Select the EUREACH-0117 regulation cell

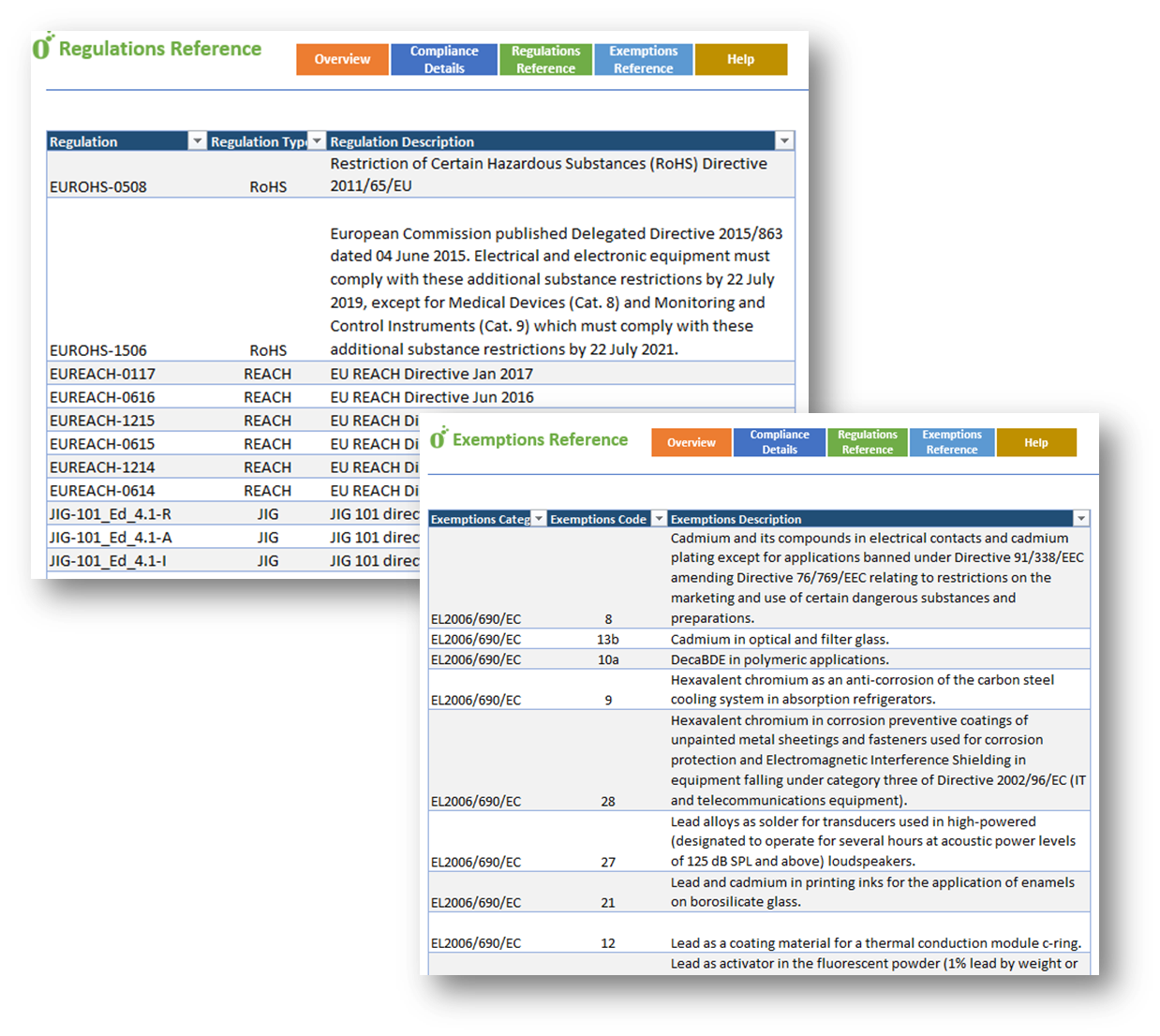click(102, 374)
